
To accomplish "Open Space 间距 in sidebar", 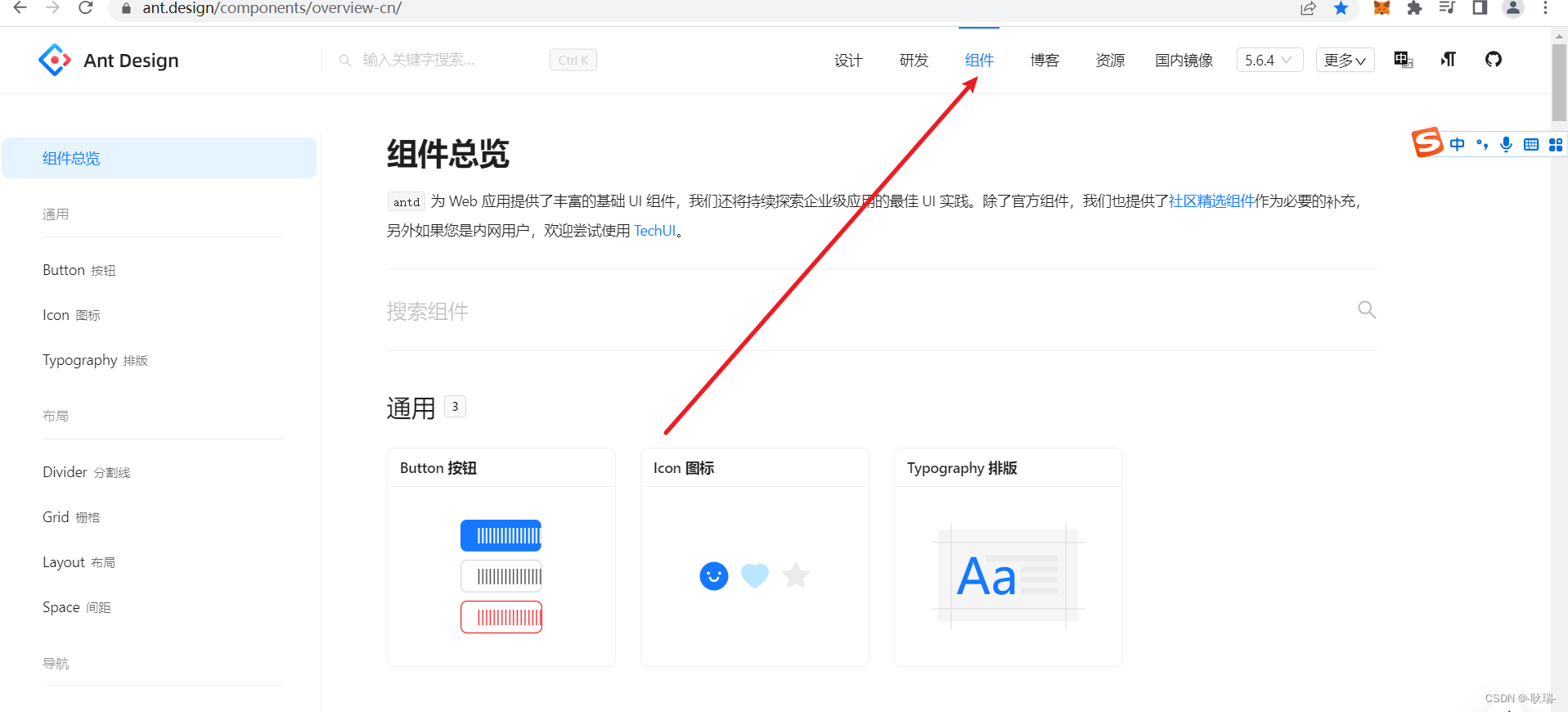I will (x=76, y=607).
